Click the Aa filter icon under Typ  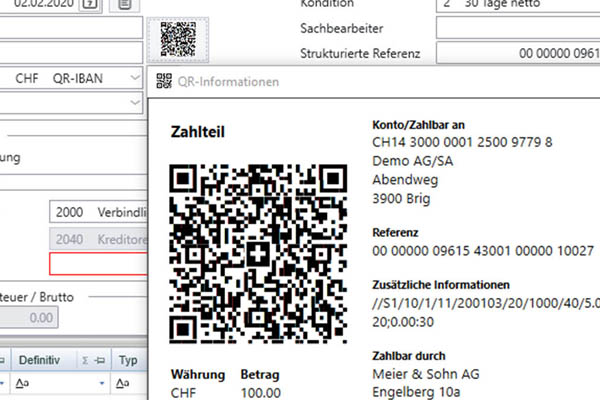coord(122,383)
